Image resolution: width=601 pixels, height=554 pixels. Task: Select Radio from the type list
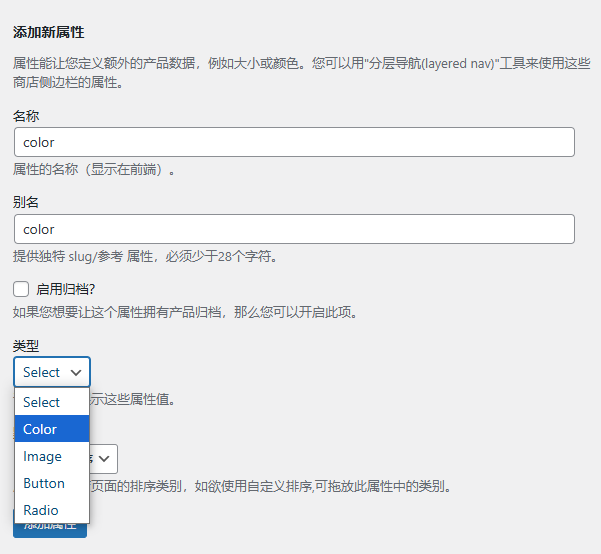pos(41,510)
